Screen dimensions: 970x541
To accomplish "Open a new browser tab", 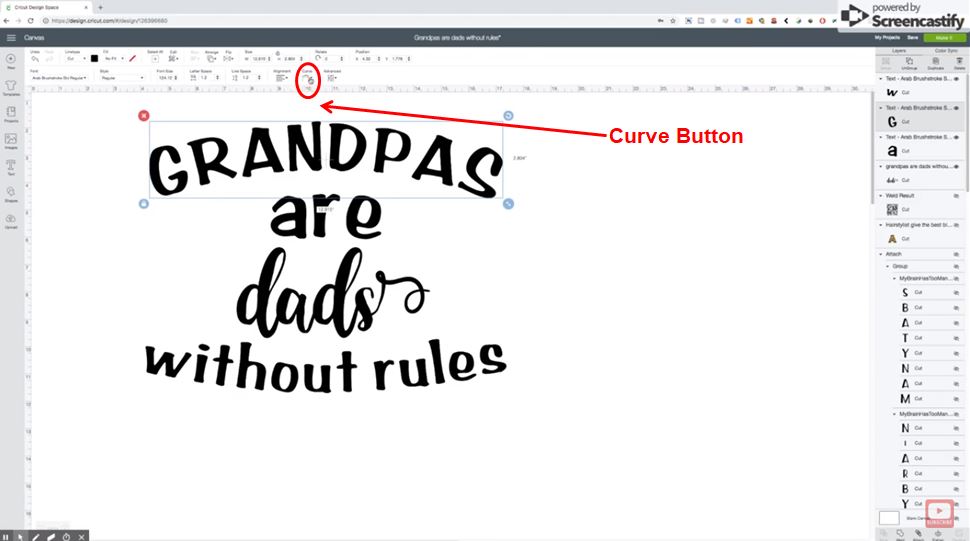I will [100, 7].
